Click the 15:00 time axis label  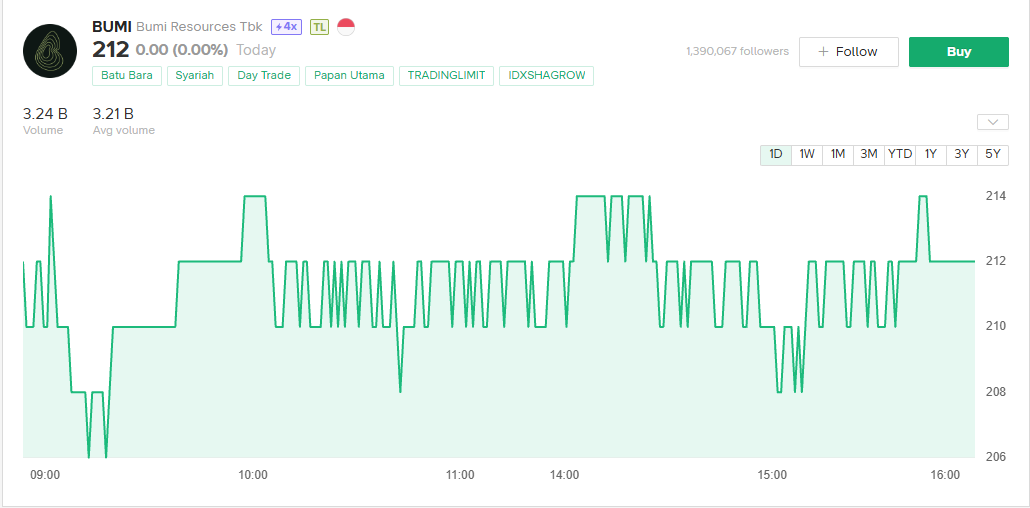pyautogui.click(x=772, y=474)
